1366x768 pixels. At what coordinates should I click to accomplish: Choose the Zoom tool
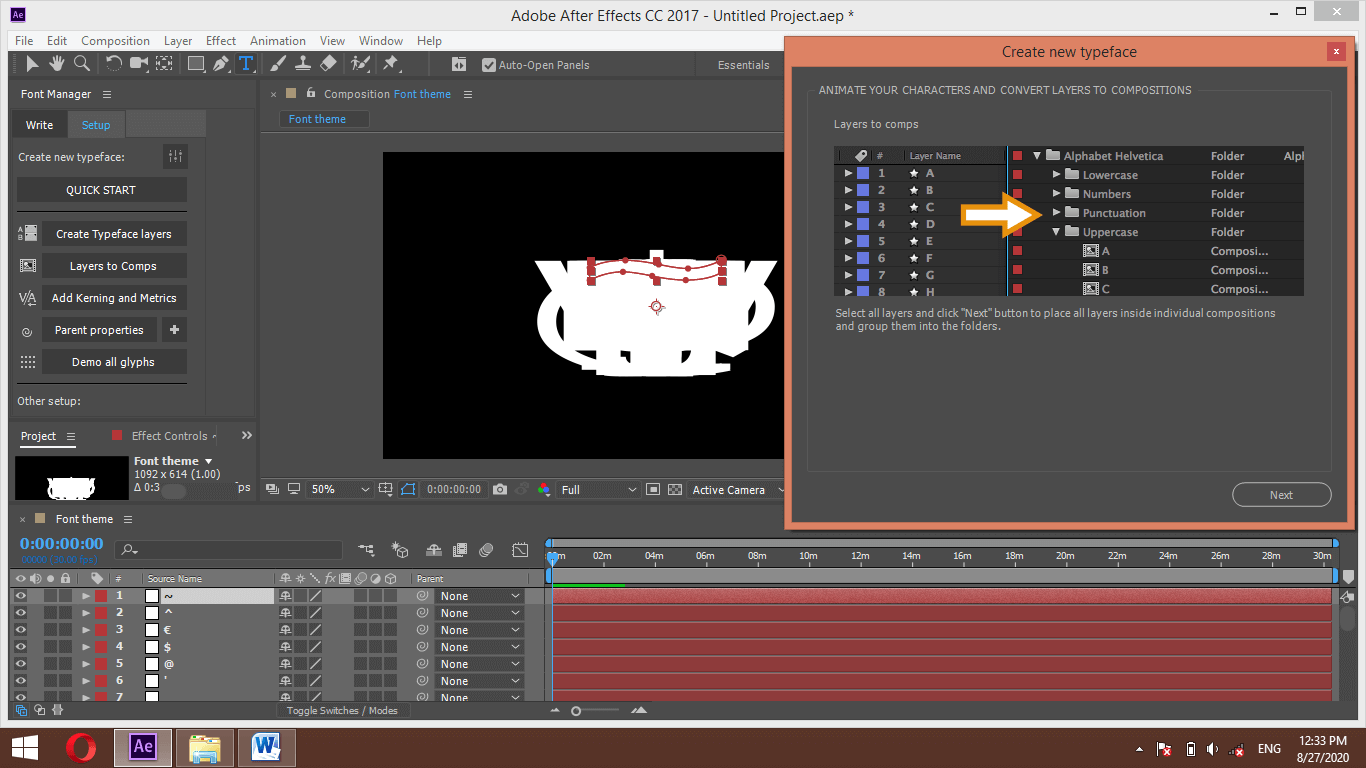click(x=79, y=63)
